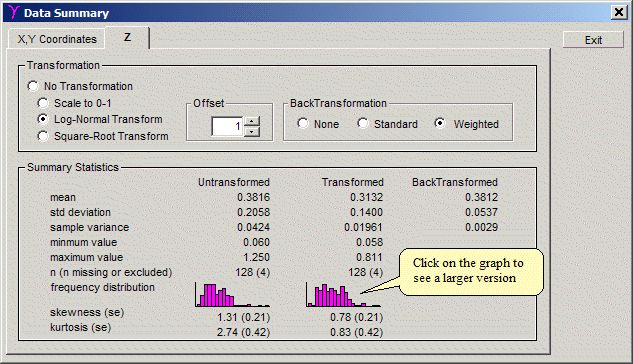Click Transformed maximum value 0.811
This screenshot has height=364, width=633.
point(369,257)
